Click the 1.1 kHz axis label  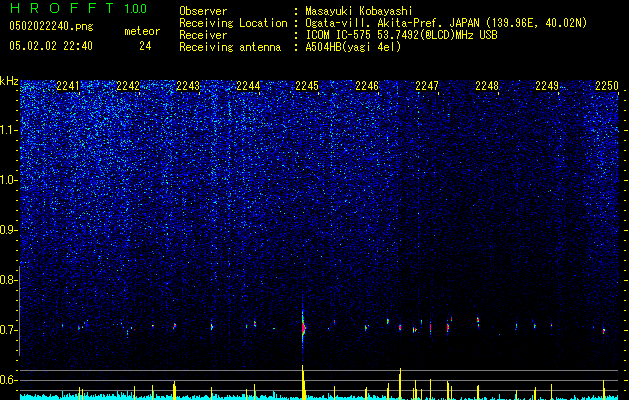pos(9,130)
